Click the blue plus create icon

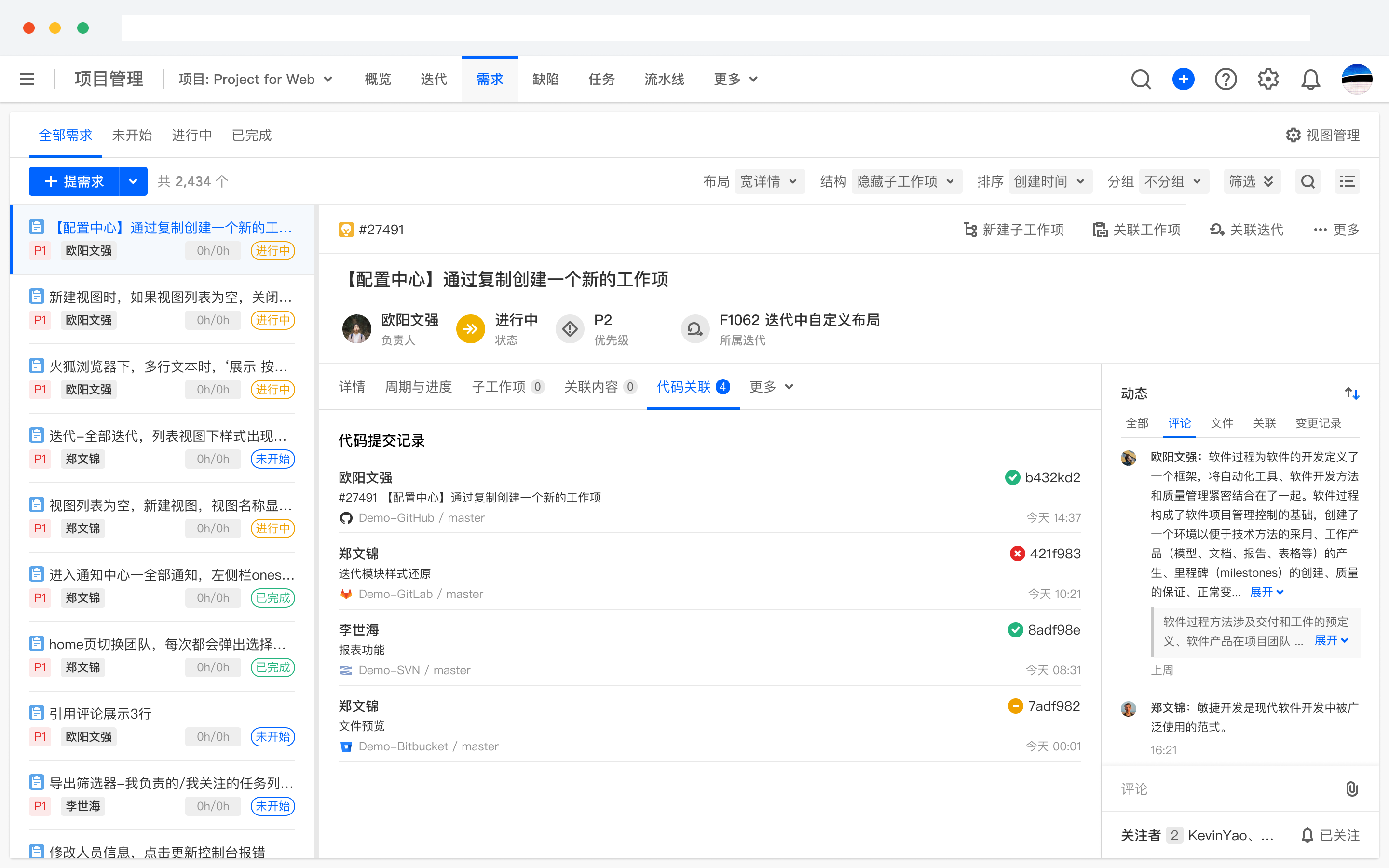(1183, 79)
